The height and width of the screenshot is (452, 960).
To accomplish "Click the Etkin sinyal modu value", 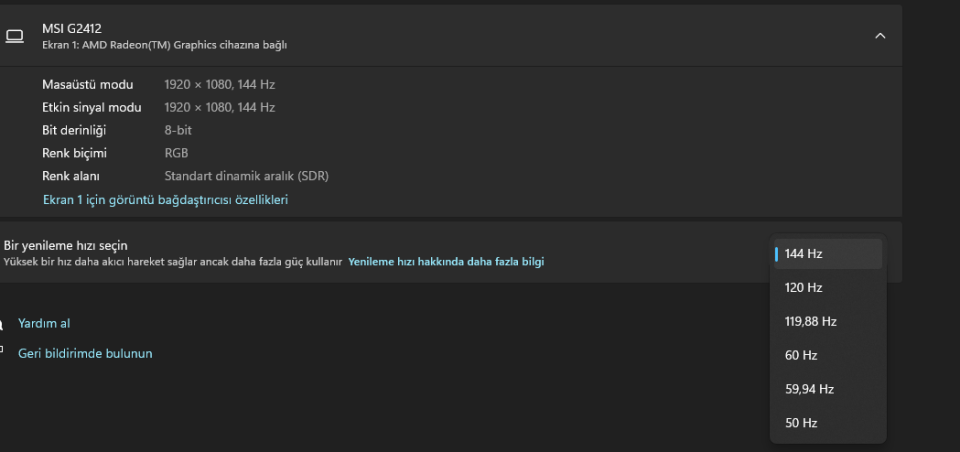I will (x=219, y=108).
